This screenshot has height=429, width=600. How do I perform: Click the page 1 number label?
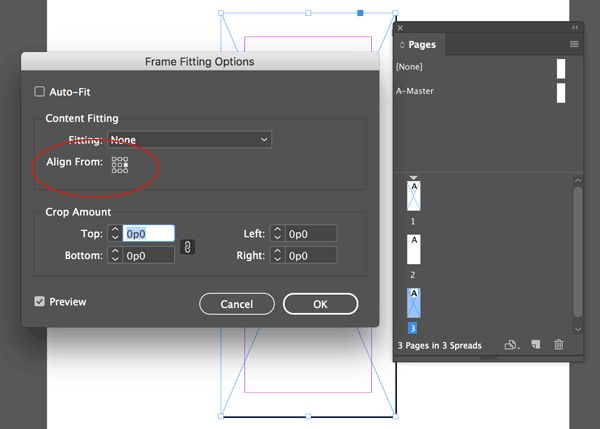[412, 222]
